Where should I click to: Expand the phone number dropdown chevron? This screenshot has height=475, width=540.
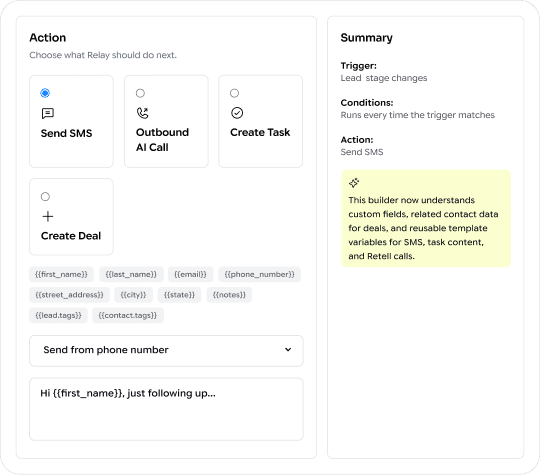pyautogui.click(x=288, y=350)
